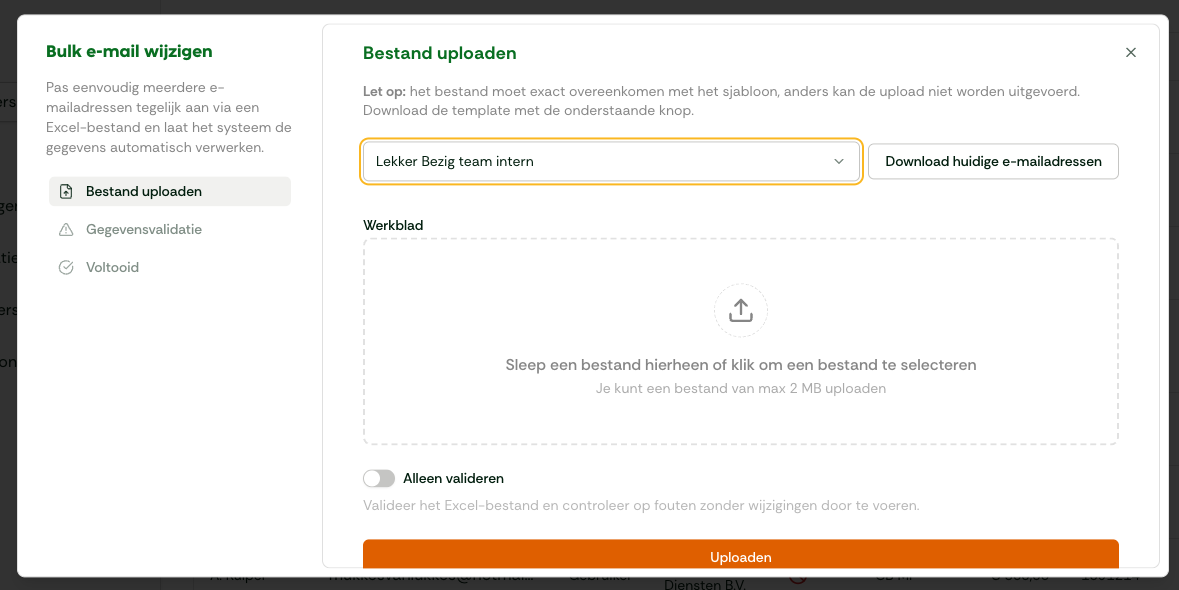Click the green Bestand uploaden panel title

coord(440,53)
